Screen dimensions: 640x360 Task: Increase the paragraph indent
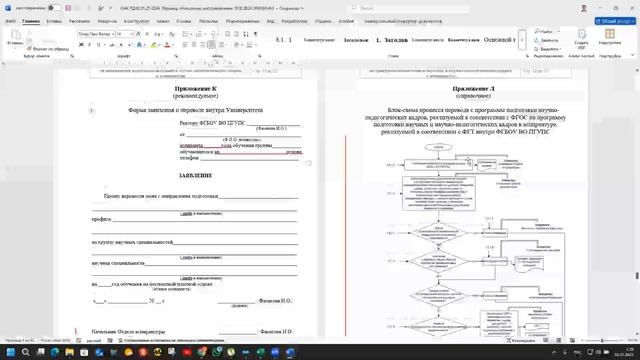[x=236, y=34]
